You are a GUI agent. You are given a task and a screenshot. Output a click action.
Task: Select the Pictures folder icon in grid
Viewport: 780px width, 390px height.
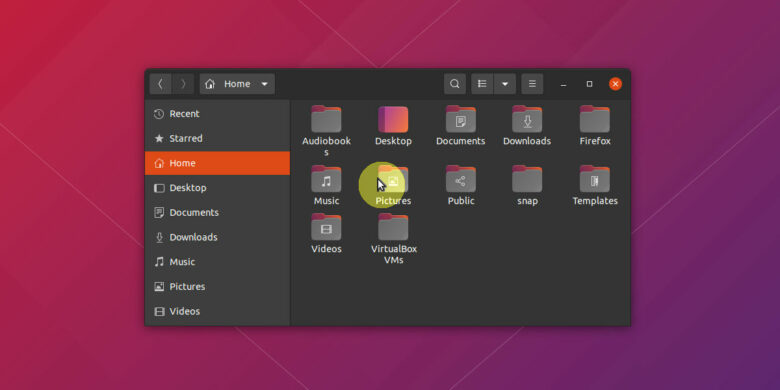point(393,179)
